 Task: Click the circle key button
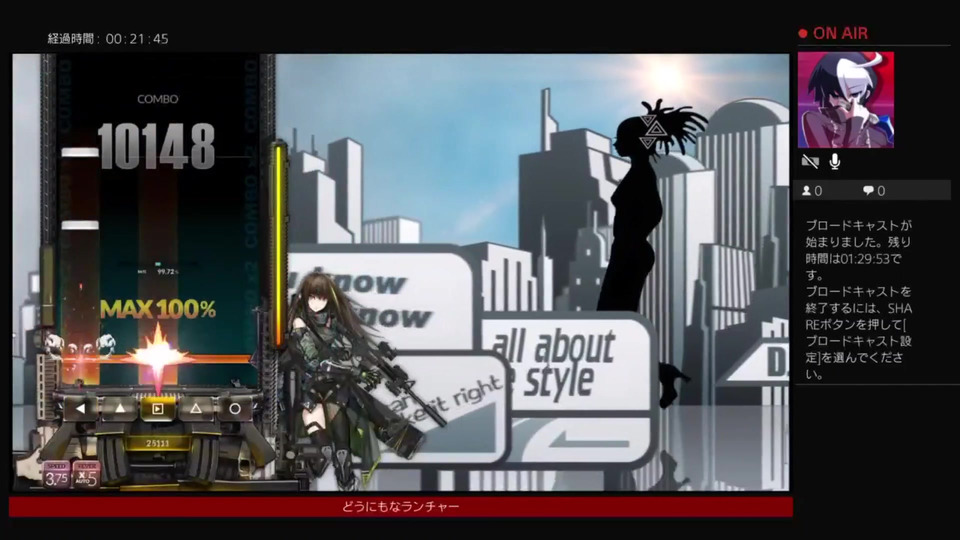[x=234, y=408]
